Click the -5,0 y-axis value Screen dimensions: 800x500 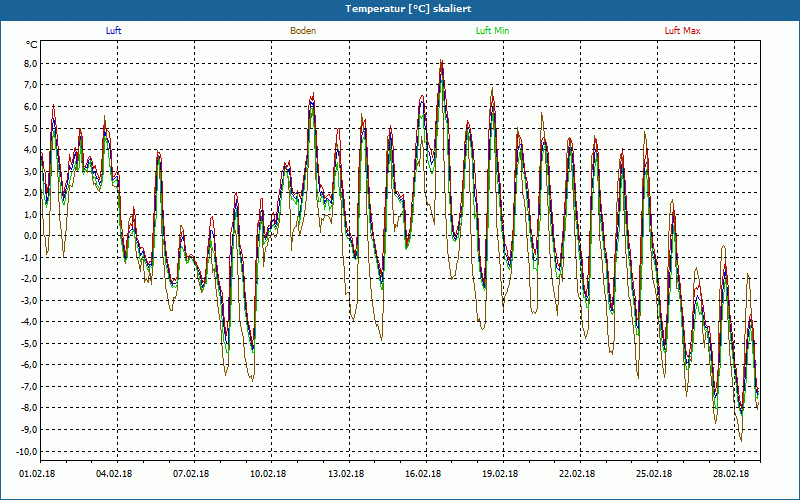pos(28,344)
